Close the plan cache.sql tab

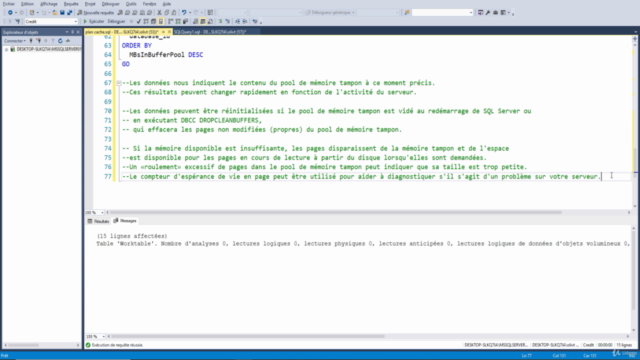tap(169, 32)
